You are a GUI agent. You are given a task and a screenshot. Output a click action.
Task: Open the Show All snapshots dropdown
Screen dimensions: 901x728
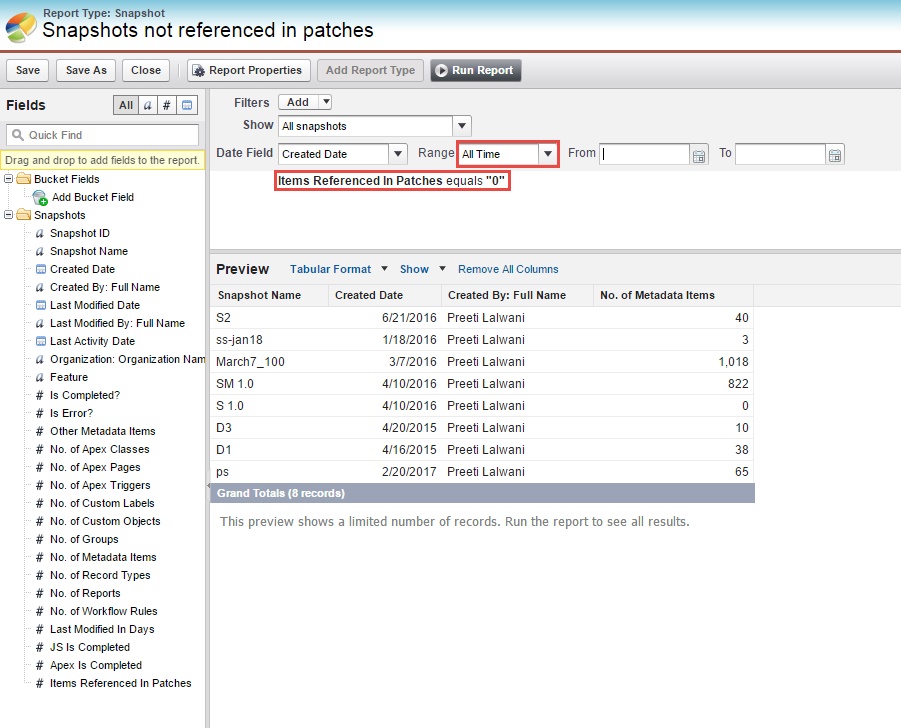pyautogui.click(x=461, y=126)
